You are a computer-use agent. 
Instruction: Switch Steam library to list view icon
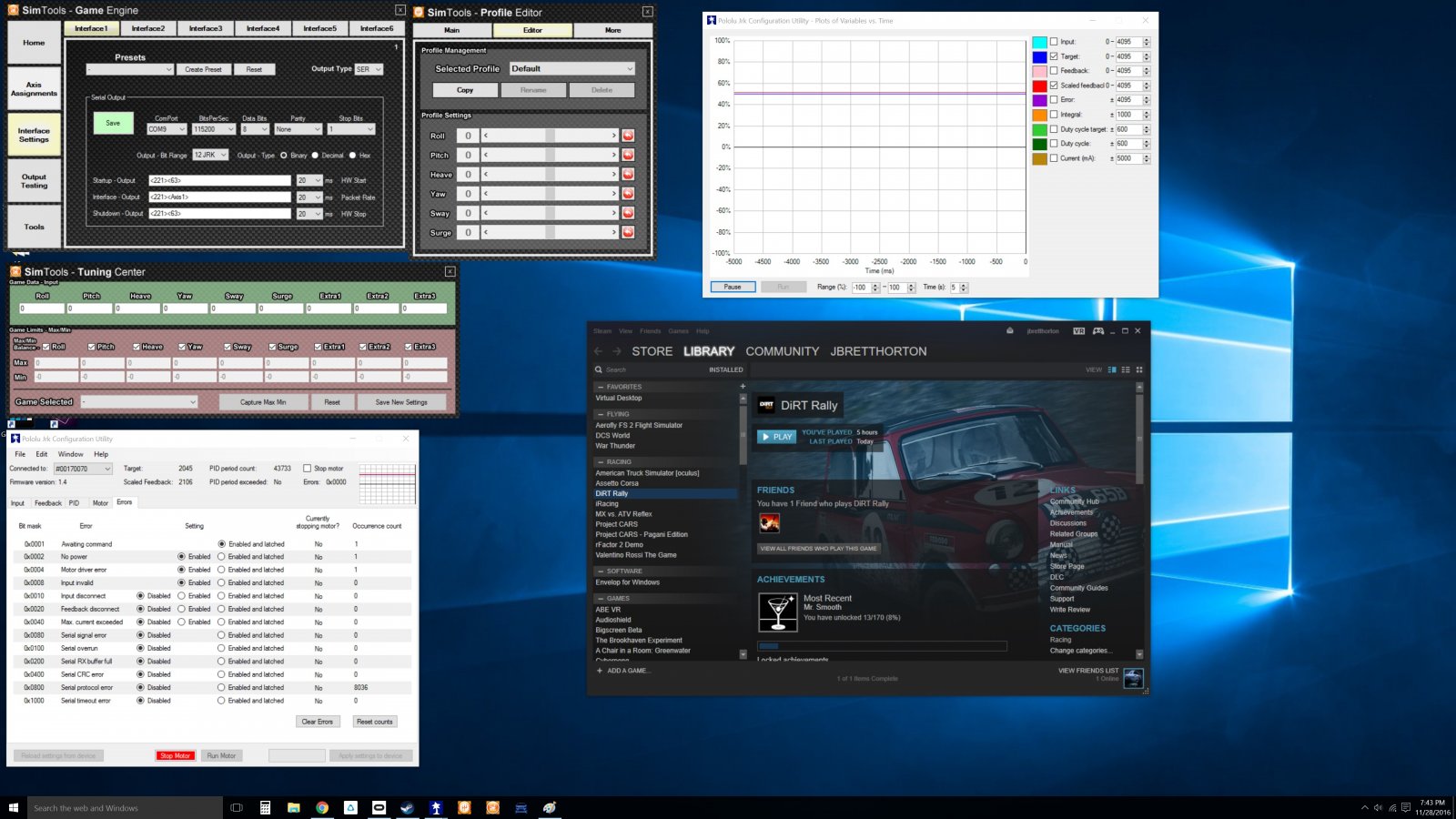click(1126, 369)
